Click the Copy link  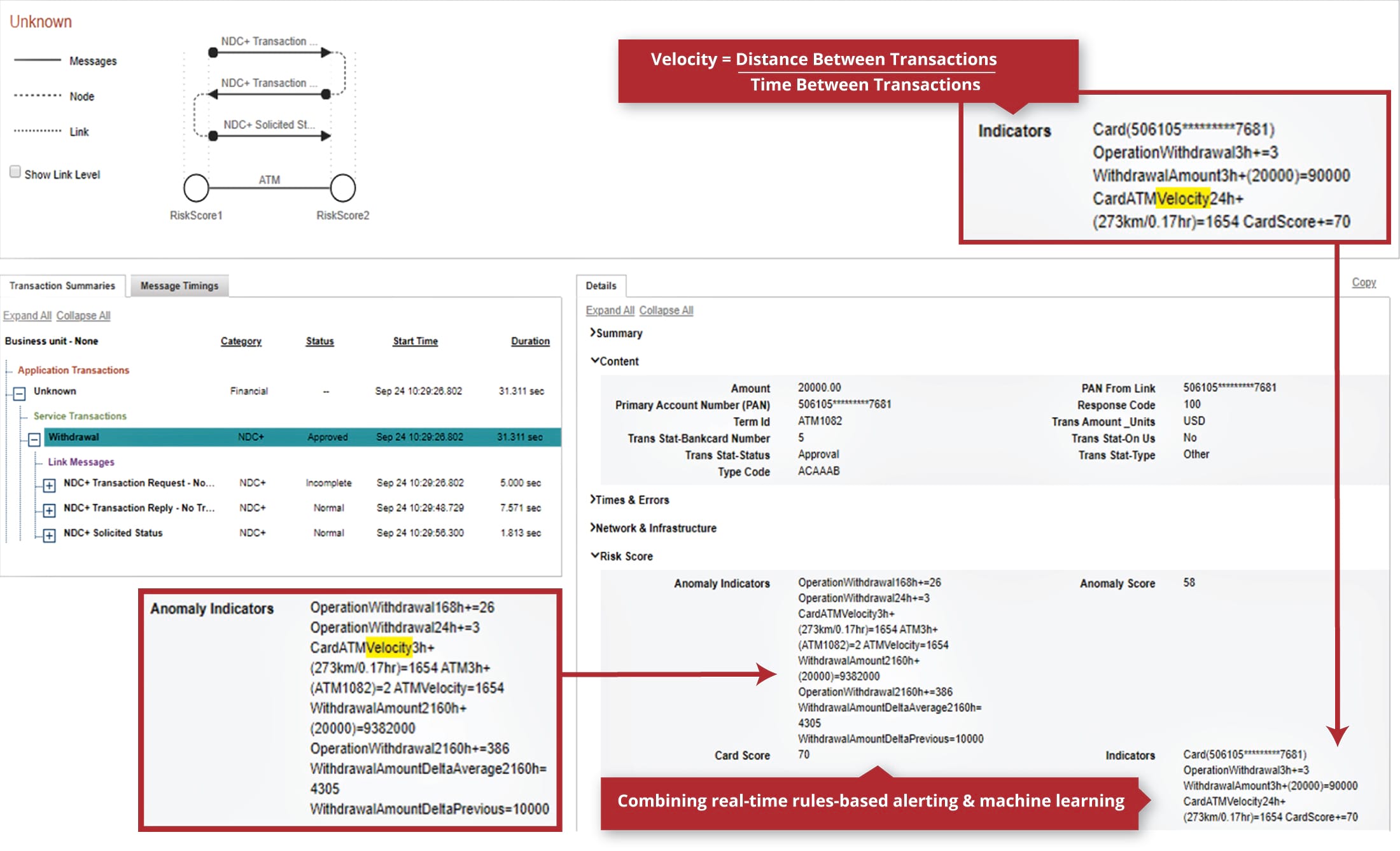tap(1364, 282)
